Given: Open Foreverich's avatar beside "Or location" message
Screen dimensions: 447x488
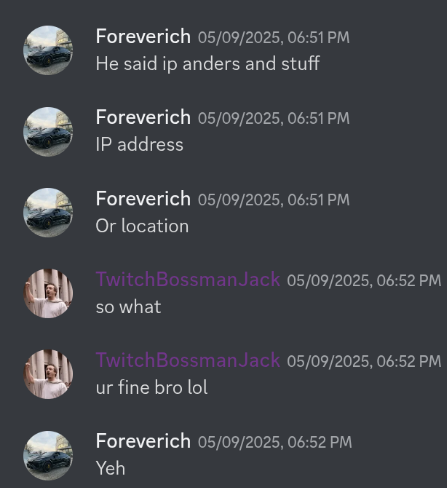Looking at the screenshot, I should [x=48, y=212].
